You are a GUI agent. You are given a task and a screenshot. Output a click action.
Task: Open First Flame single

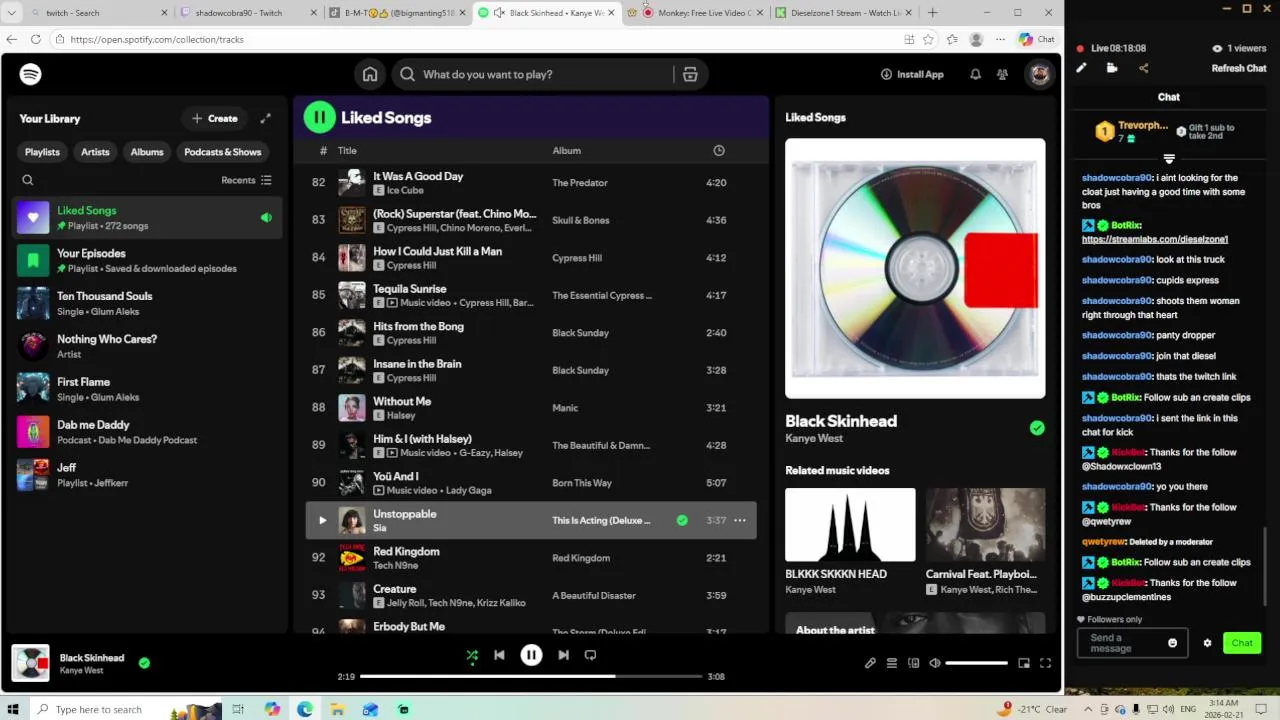click(x=148, y=389)
